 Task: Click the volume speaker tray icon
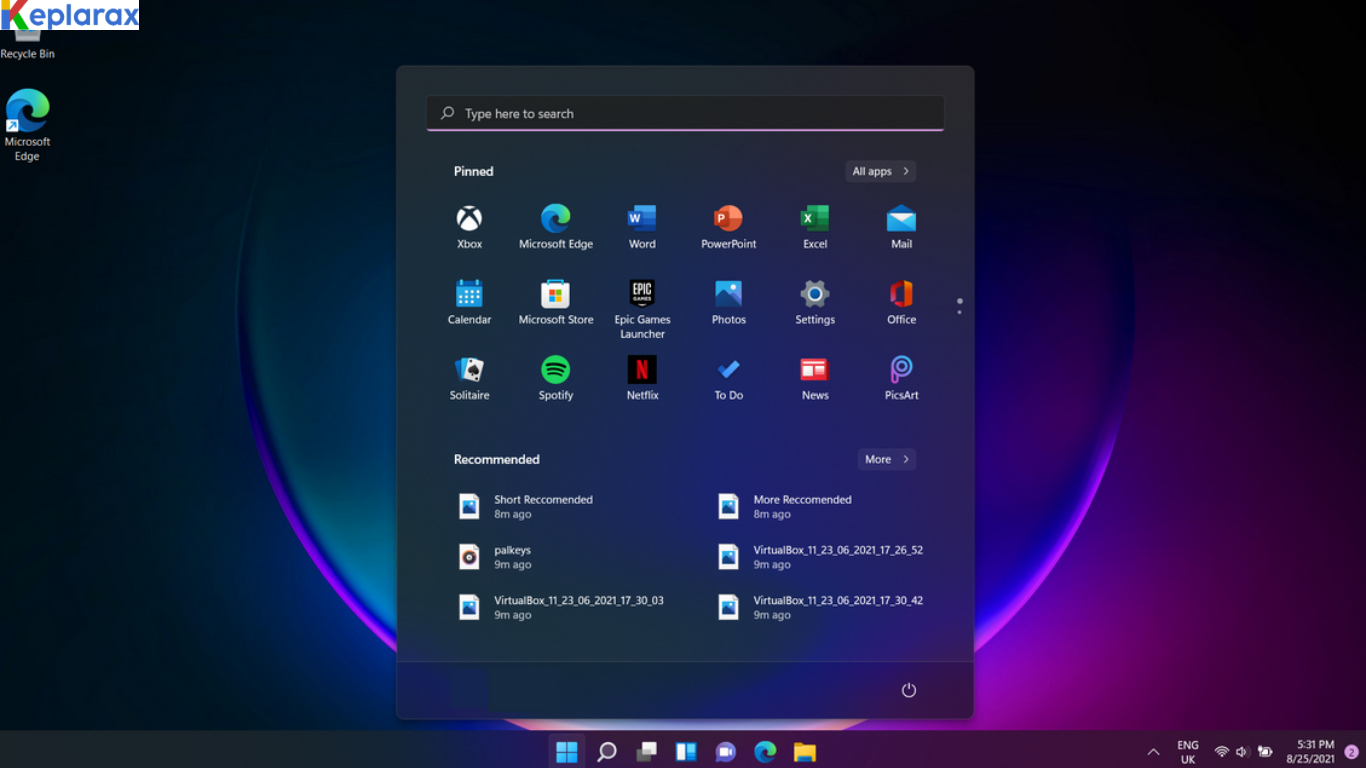[x=1242, y=752]
